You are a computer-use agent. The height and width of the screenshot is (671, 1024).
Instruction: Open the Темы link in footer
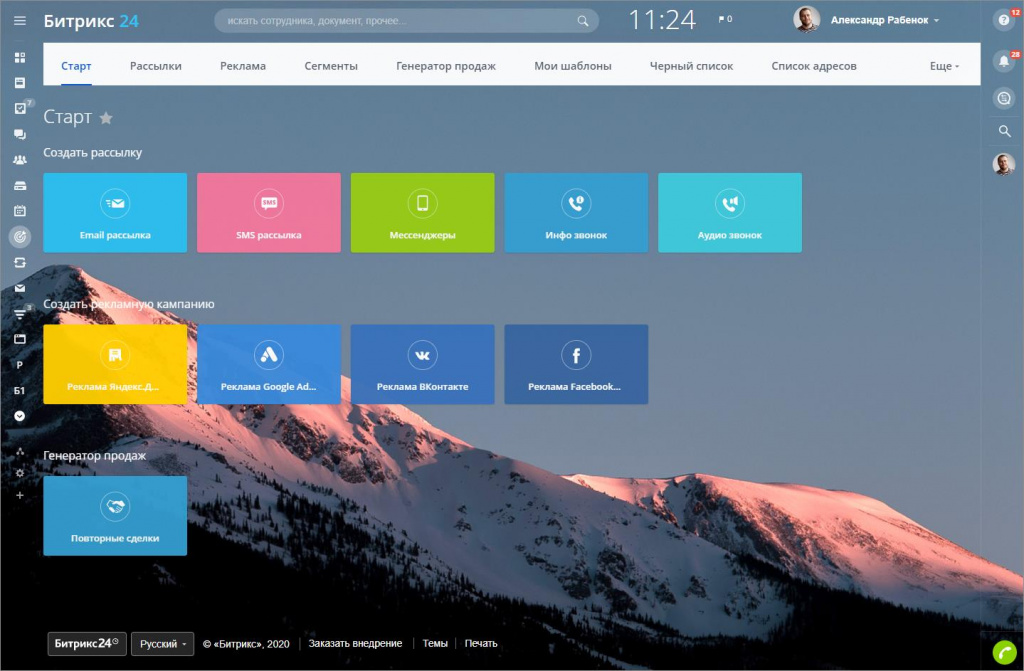point(435,644)
